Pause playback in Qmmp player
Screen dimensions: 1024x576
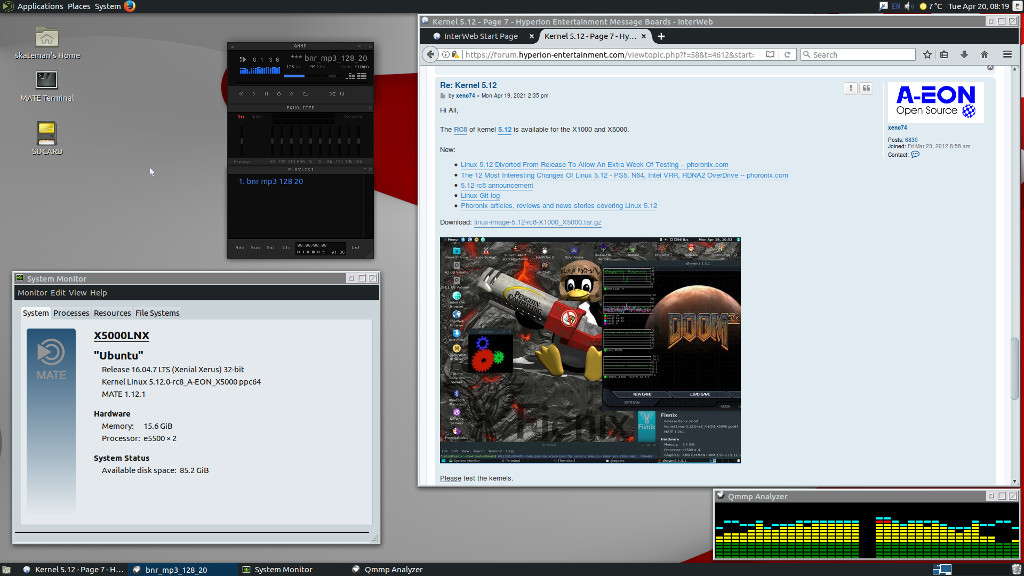point(266,94)
